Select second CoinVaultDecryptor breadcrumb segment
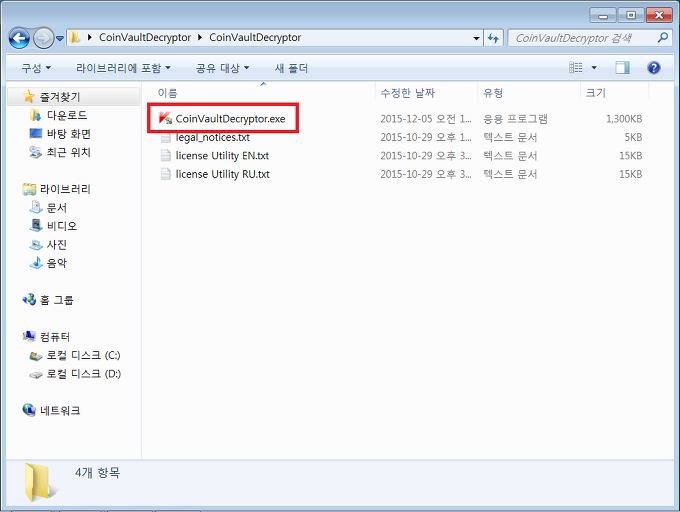The image size is (680, 512). pyautogui.click(x=255, y=37)
